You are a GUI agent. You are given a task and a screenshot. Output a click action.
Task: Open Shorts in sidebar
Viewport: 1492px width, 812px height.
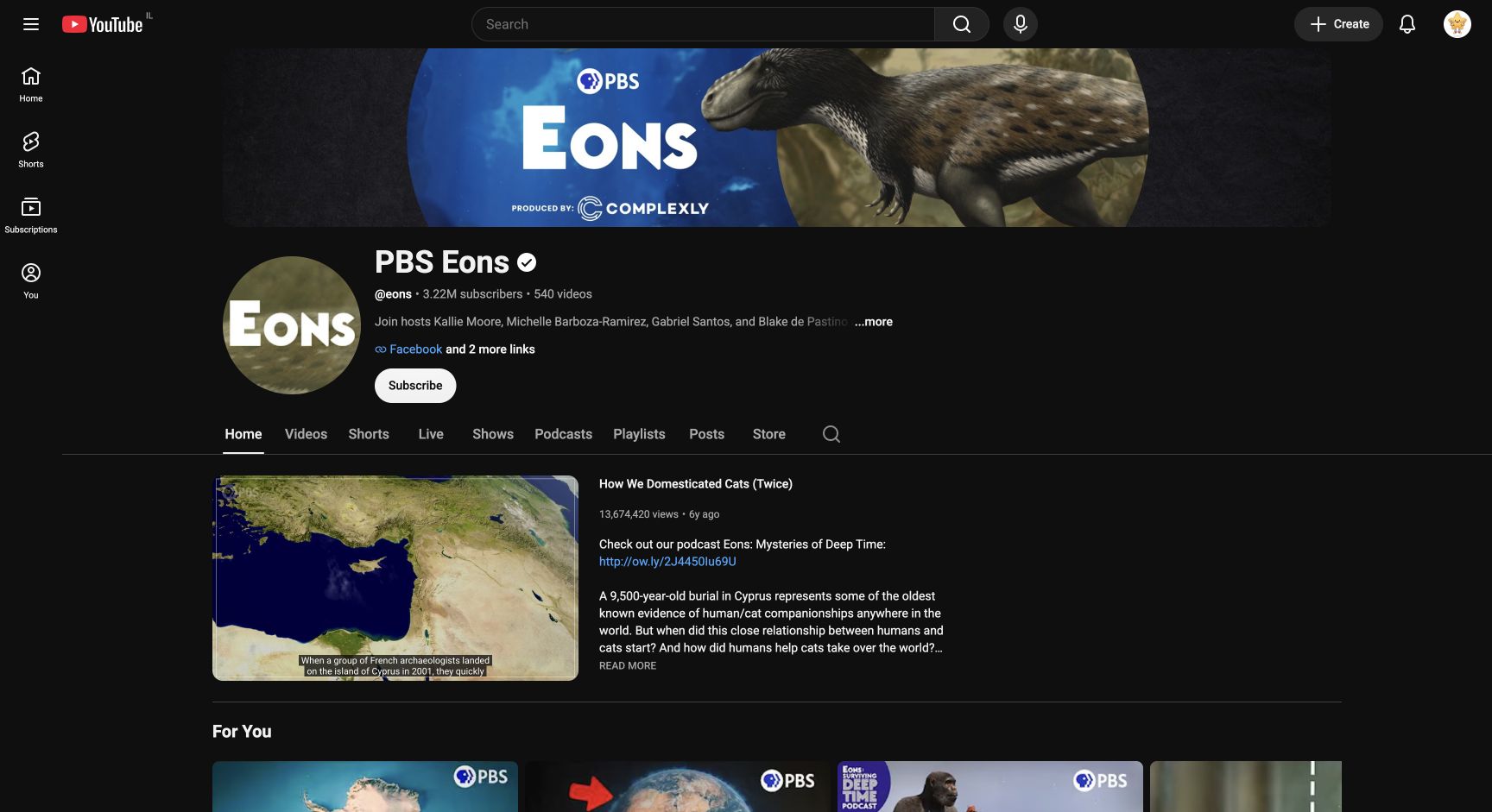31,150
